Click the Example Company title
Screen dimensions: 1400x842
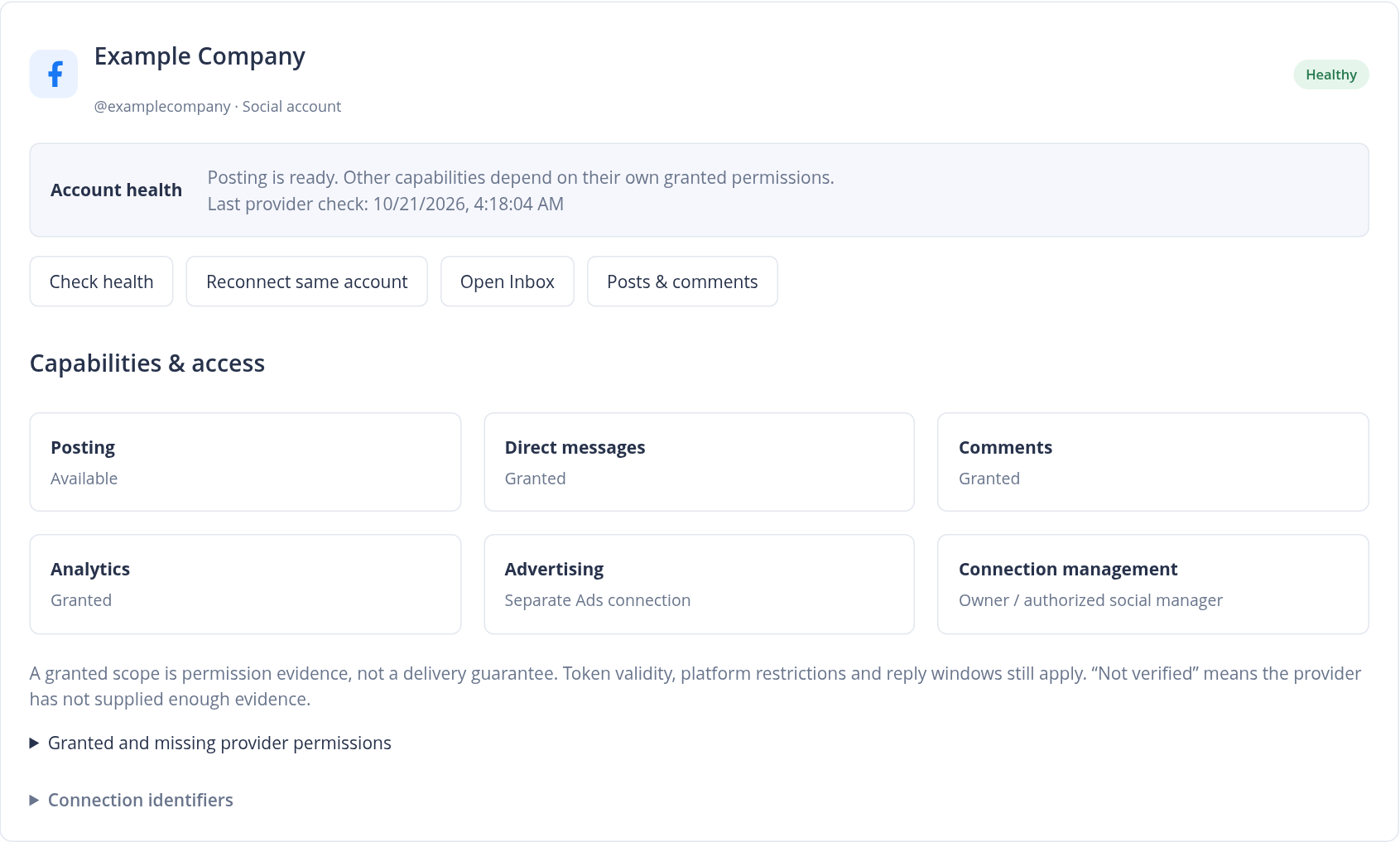pos(200,56)
